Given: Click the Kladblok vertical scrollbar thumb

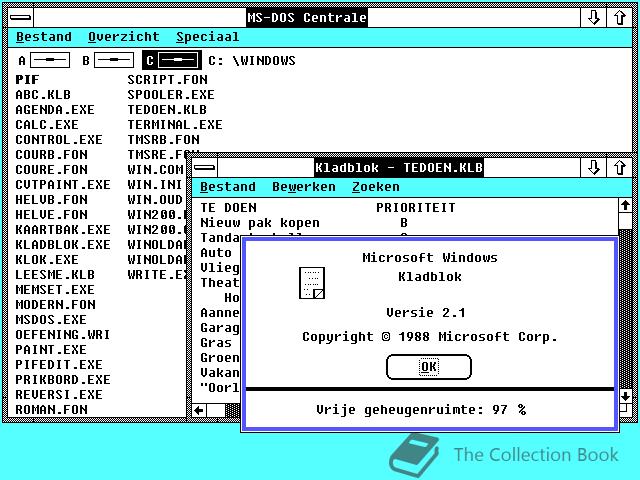Looking at the screenshot, I should point(625,221).
